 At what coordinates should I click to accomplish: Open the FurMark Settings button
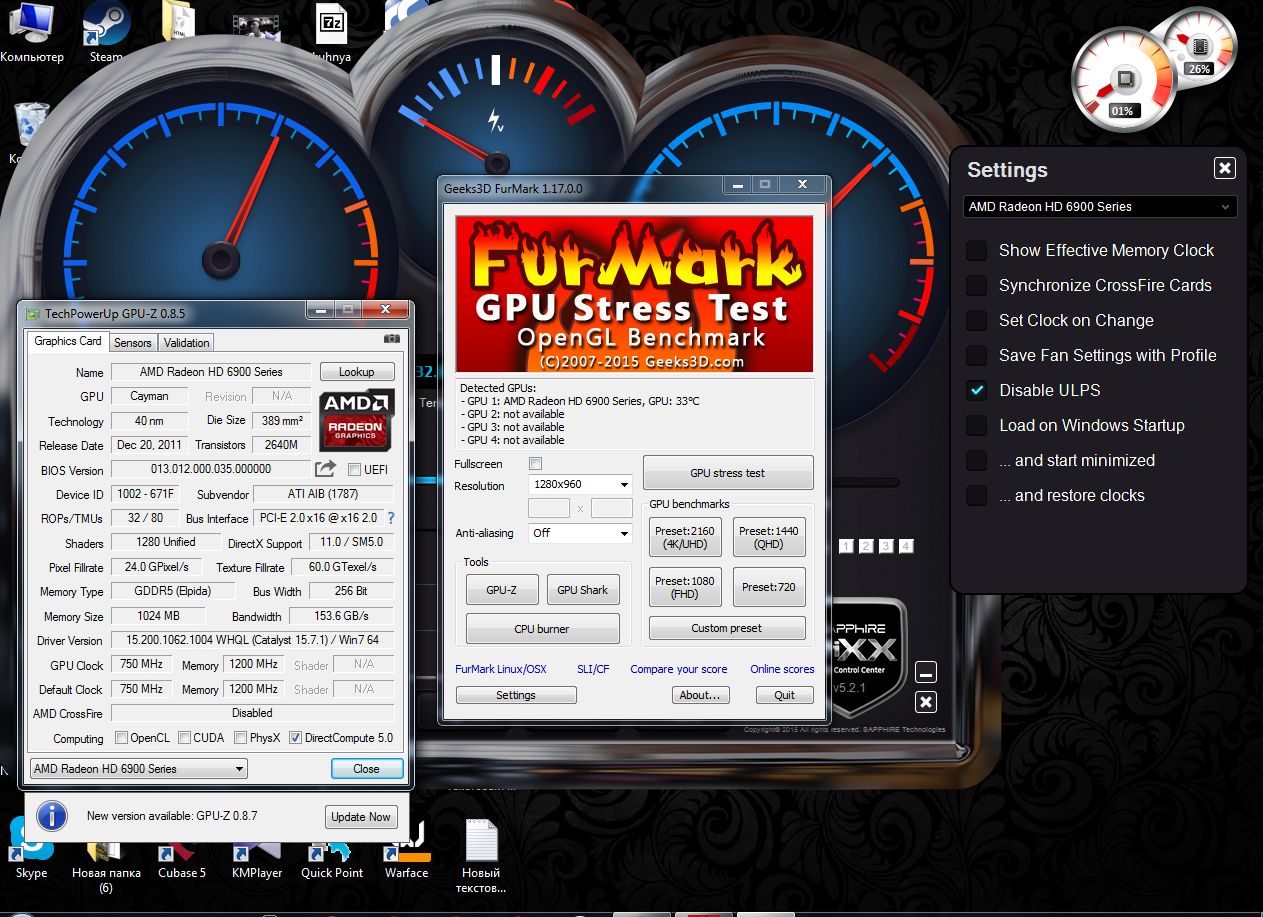tap(516, 695)
